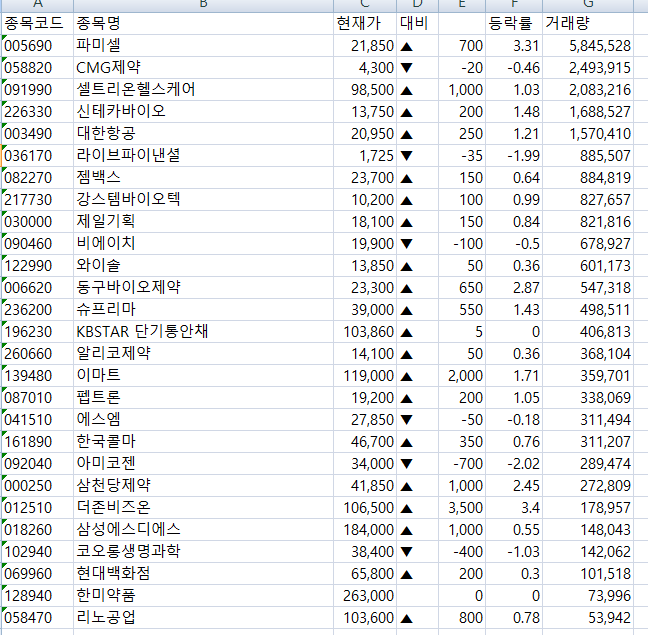Click the 대한항공 name cell
Screen dimensions: 648x635
(203, 133)
